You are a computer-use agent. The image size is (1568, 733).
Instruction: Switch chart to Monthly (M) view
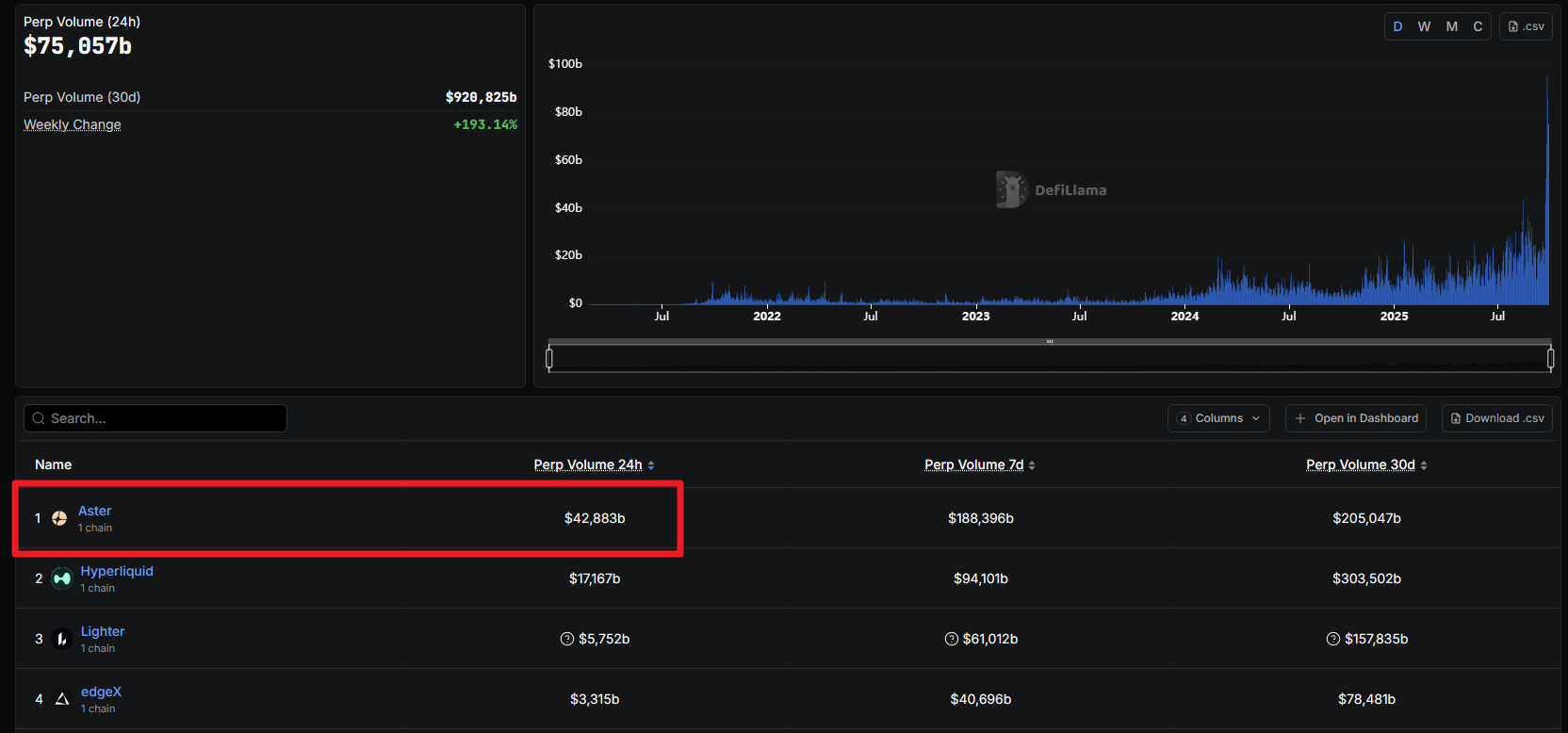pos(1452,26)
